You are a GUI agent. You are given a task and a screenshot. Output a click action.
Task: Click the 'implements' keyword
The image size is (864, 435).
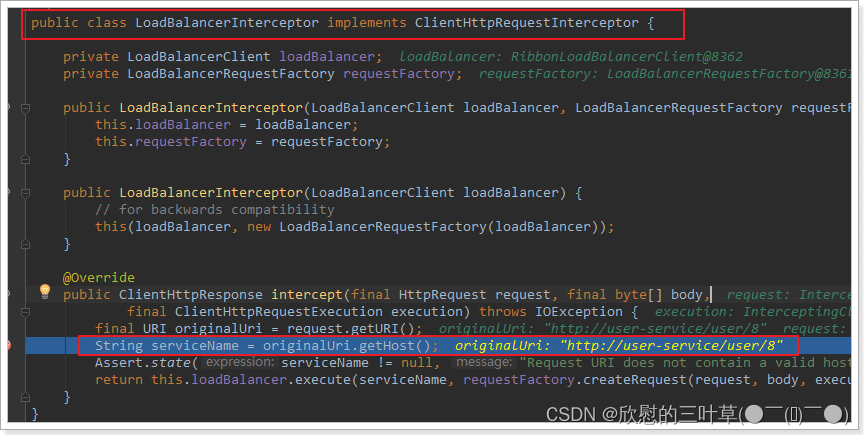tap(367, 23)
